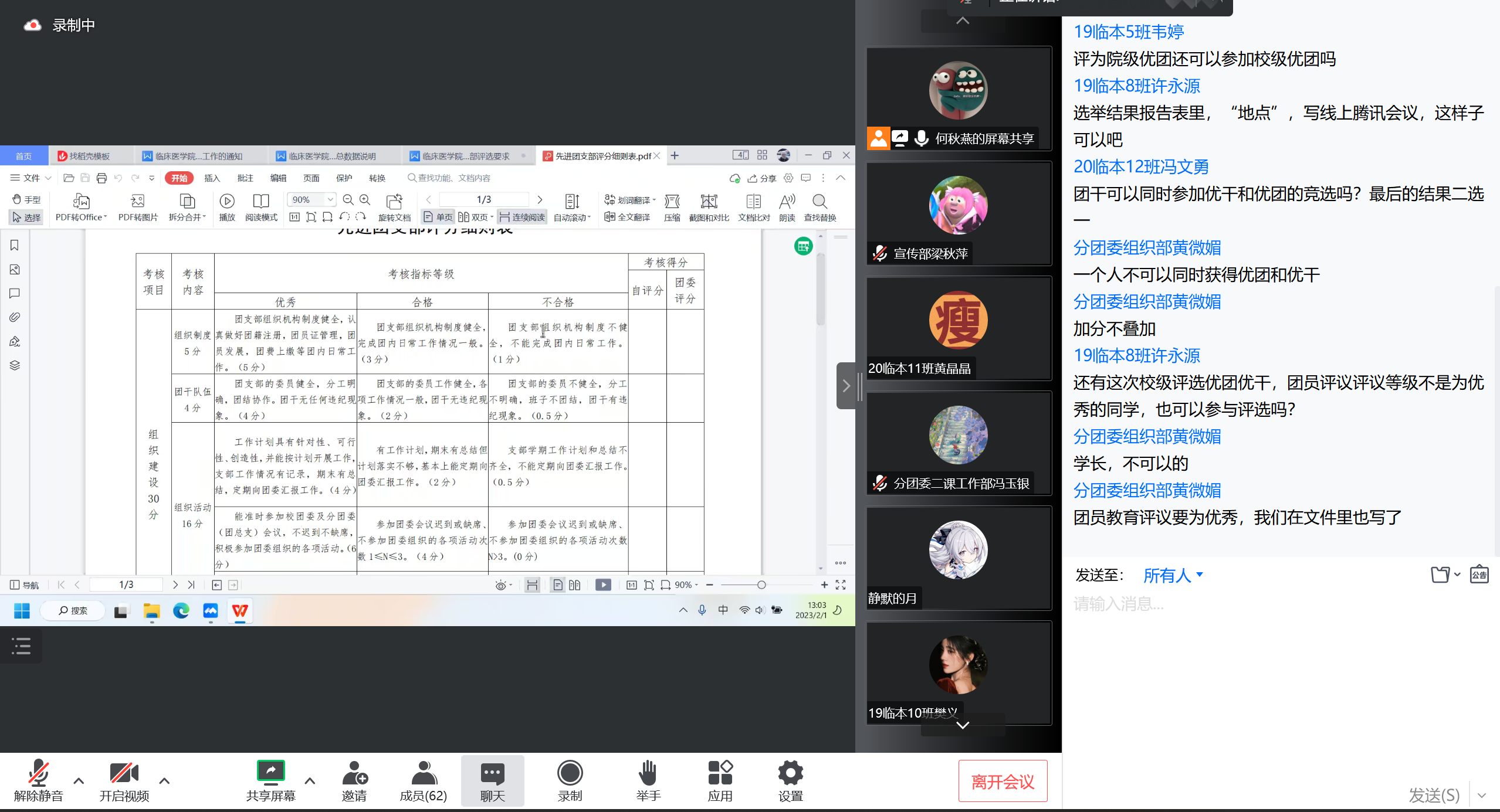Unmute microphone via 解除静音

point(38,780)
